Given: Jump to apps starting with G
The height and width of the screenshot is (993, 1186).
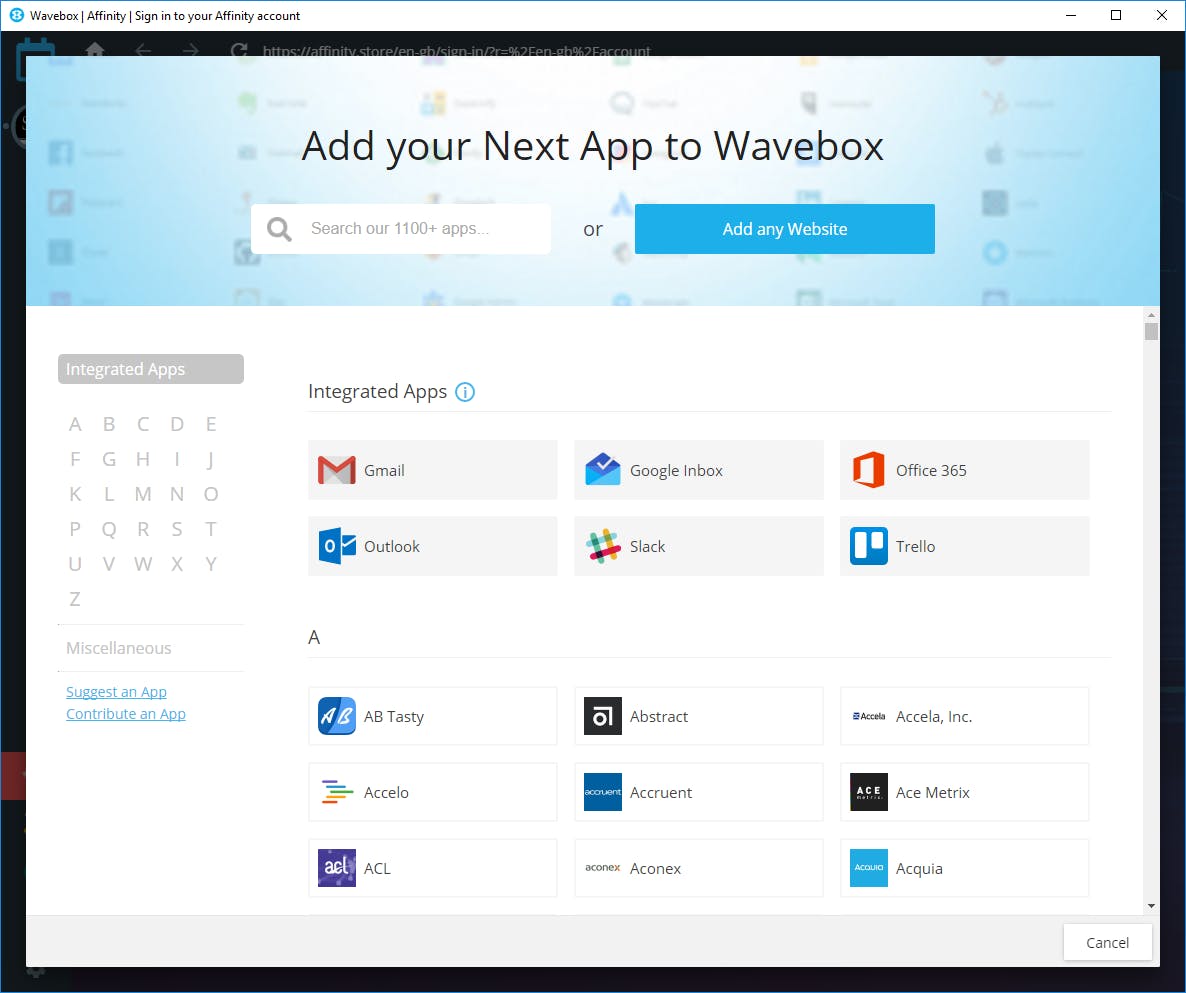Looking at the screenshot, I should click(x=109, y=458).
